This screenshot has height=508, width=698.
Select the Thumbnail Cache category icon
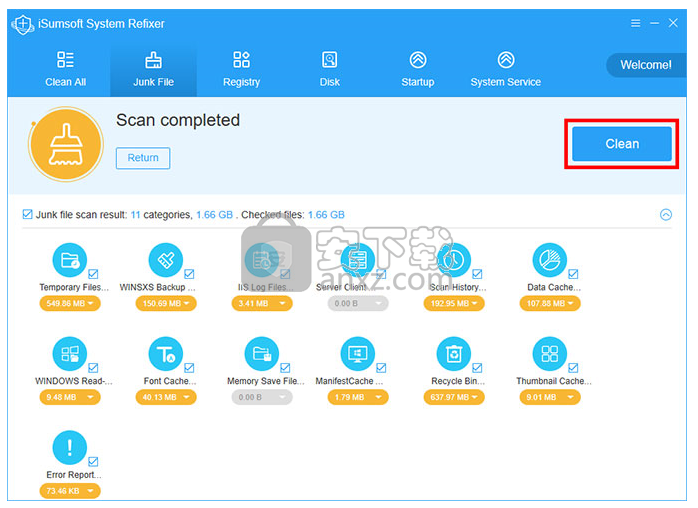click(550, 354)
